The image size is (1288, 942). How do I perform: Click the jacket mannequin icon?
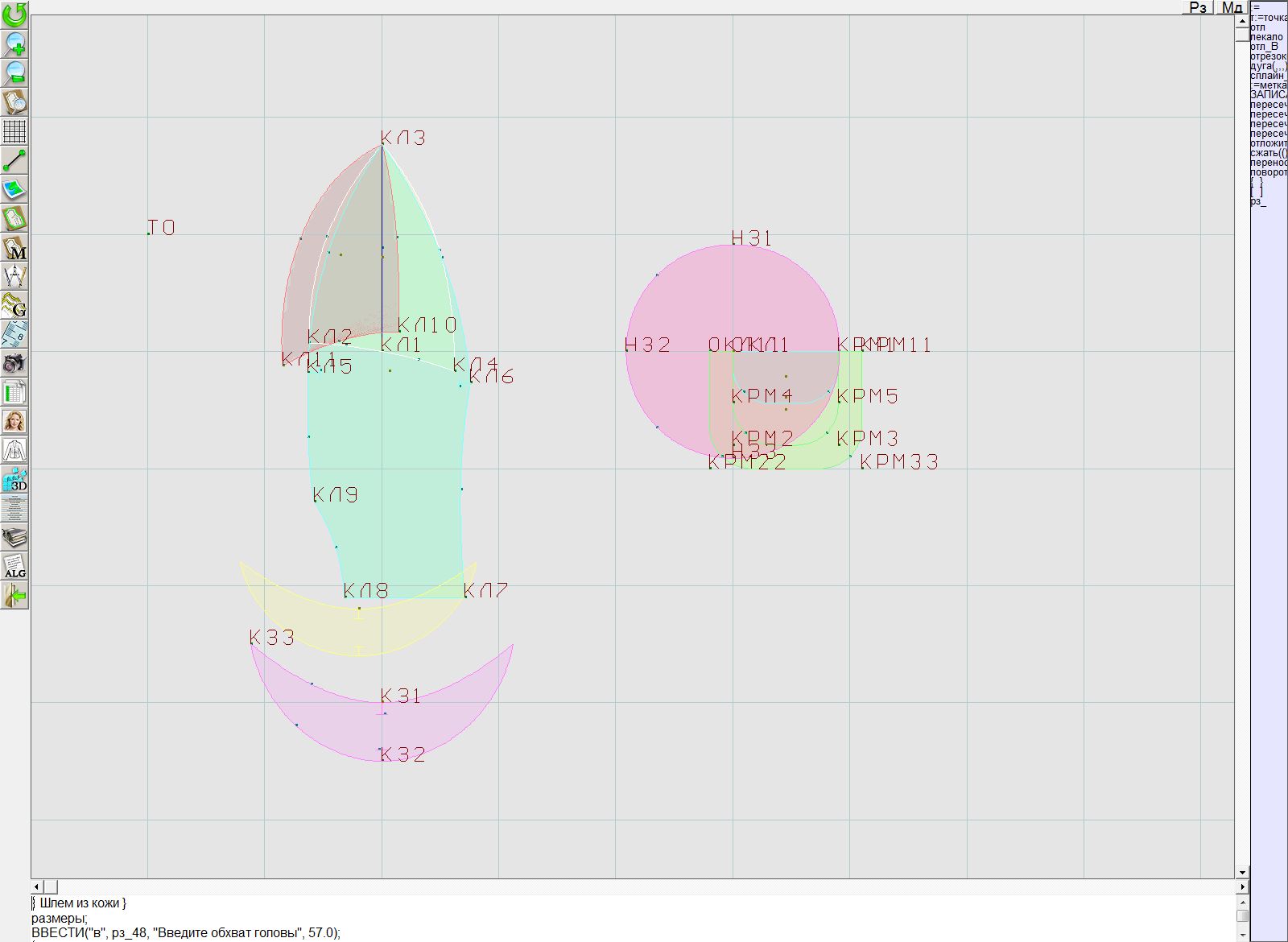[14, 451]
